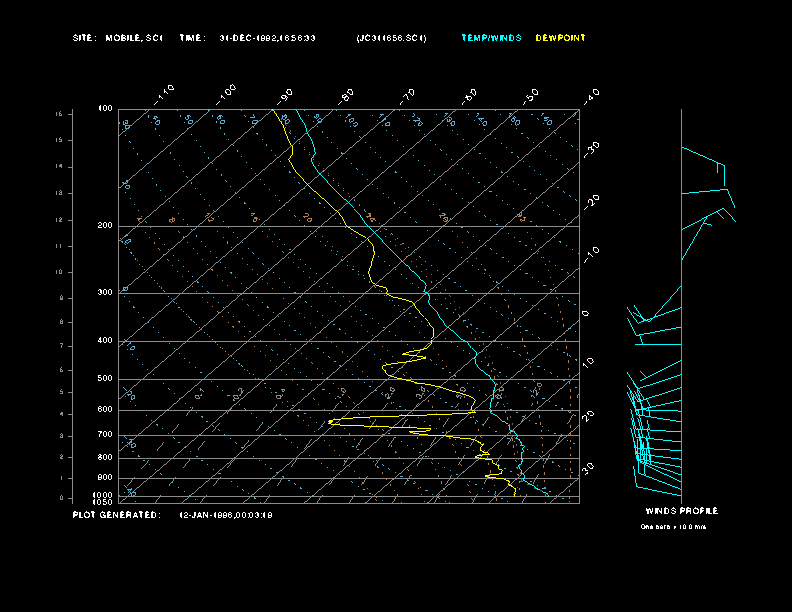792x612 pixels.
Task: Click the 16 km mark on height scale
Action: (59, 114)
